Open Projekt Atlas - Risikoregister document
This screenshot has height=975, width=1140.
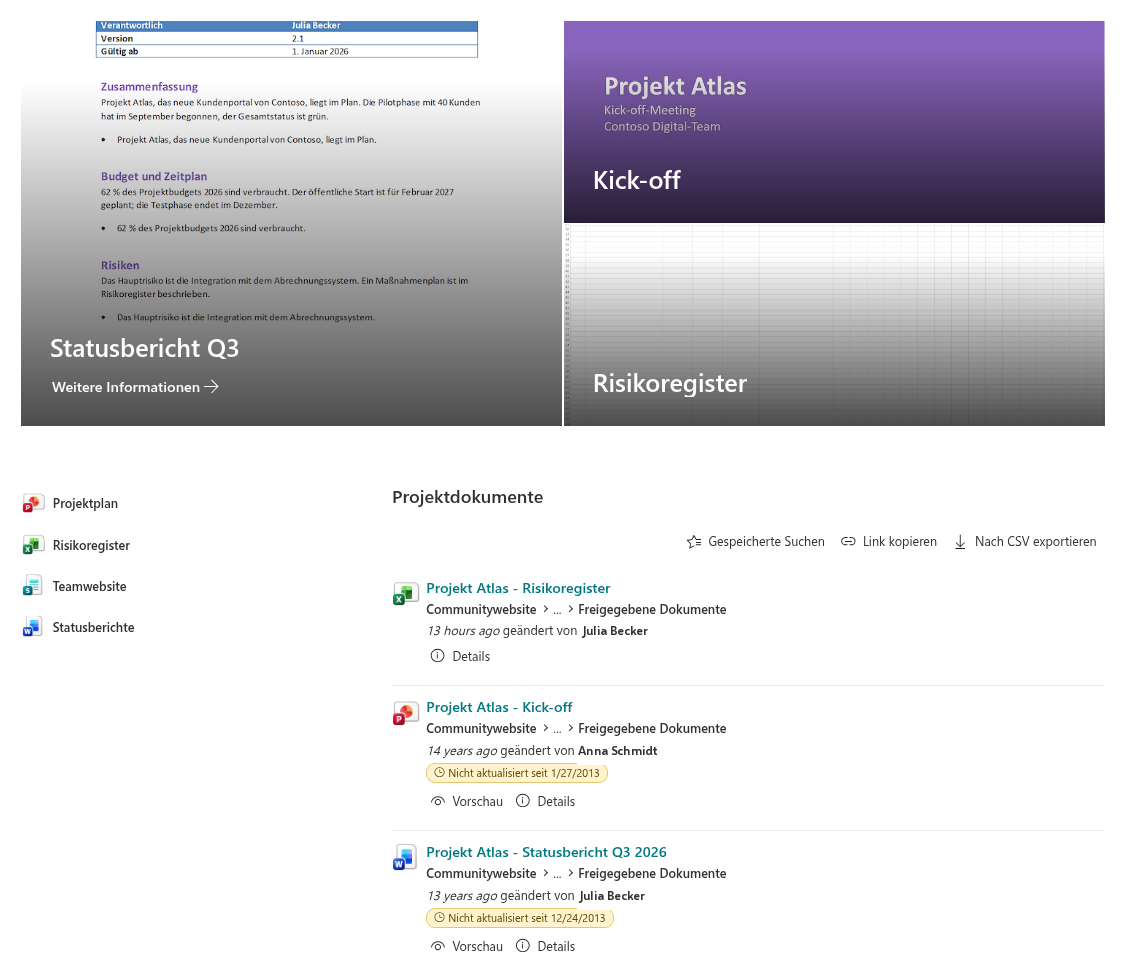coord(518,588)
